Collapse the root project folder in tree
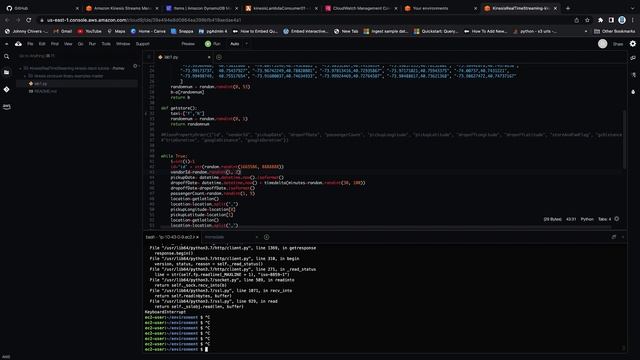 click(20, 68)
